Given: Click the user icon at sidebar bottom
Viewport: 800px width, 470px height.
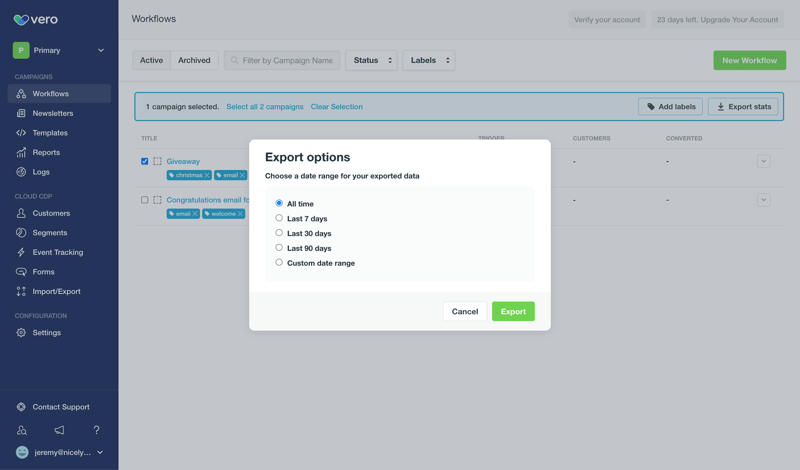Looking at the screenshot, I should point(21,430).
